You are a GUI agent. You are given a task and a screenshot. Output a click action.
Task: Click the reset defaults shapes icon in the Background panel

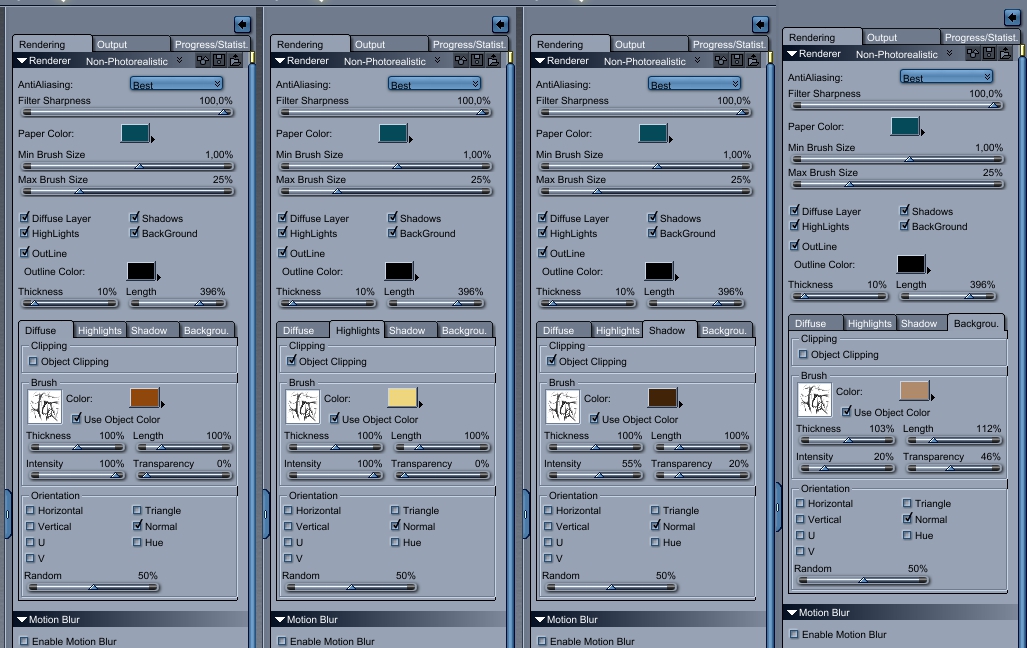click(973, 53)
